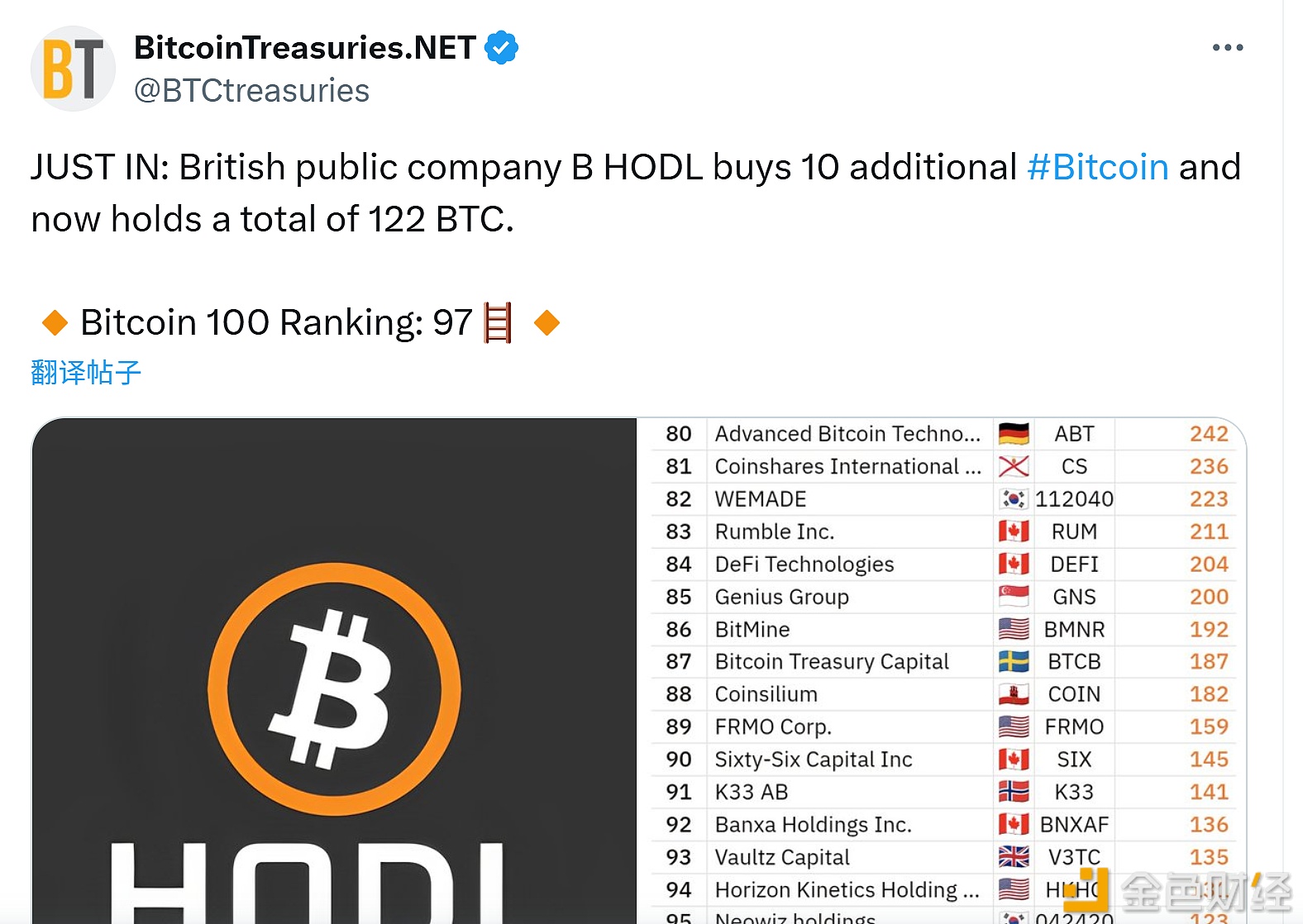This screenshot has height=924, width=1303.
Task: Click the orange diamond before Bitcoin 100 Ranking
Action: (x=55, y=322)
